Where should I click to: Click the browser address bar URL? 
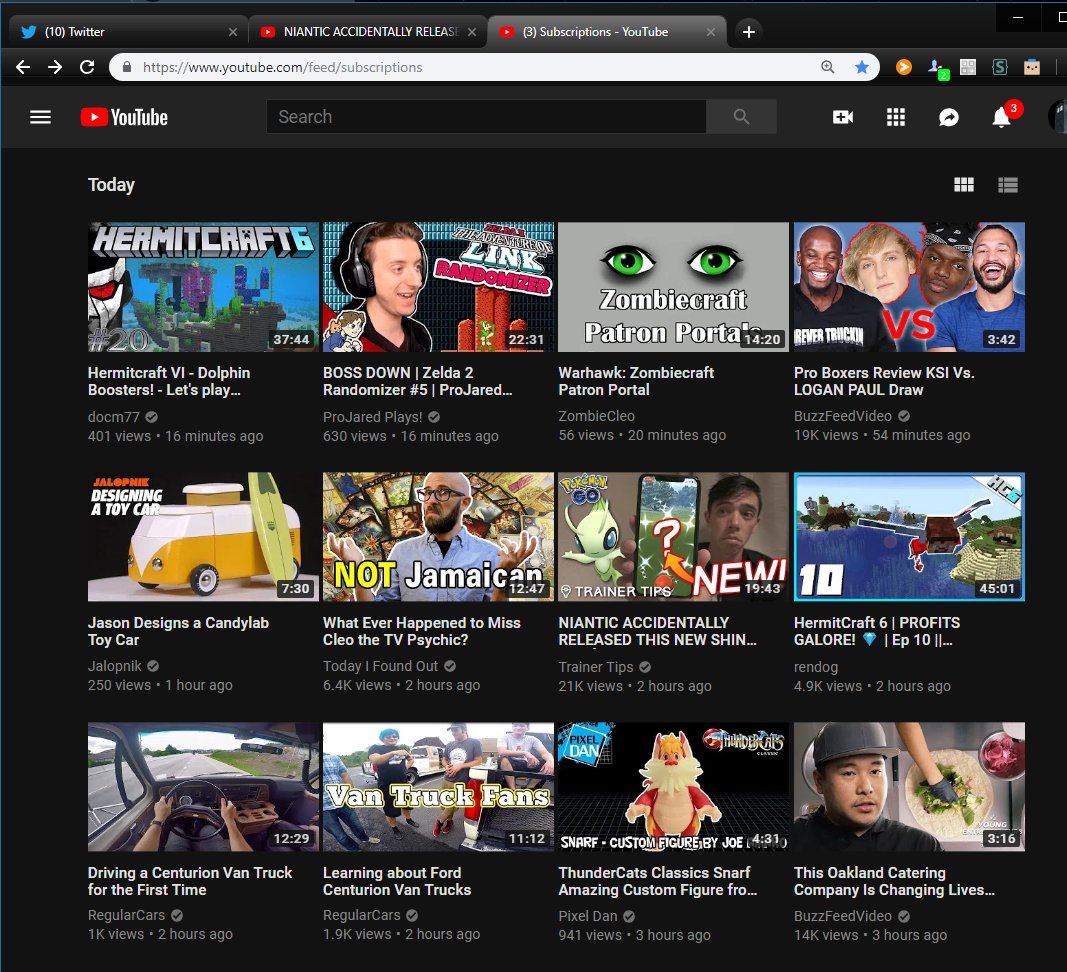(282, 67)
